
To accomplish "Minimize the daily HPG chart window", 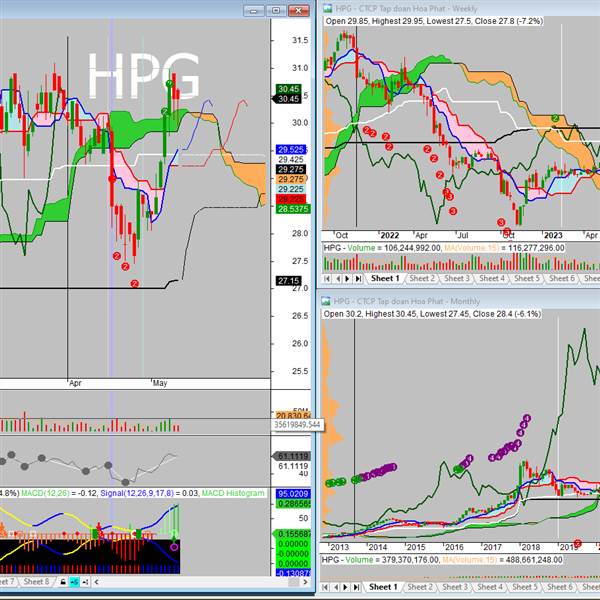I will point(253,11).
